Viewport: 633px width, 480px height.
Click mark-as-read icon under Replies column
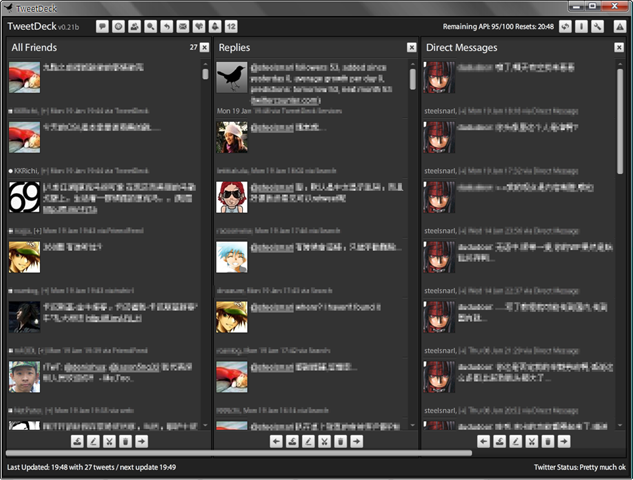point(292,441)
